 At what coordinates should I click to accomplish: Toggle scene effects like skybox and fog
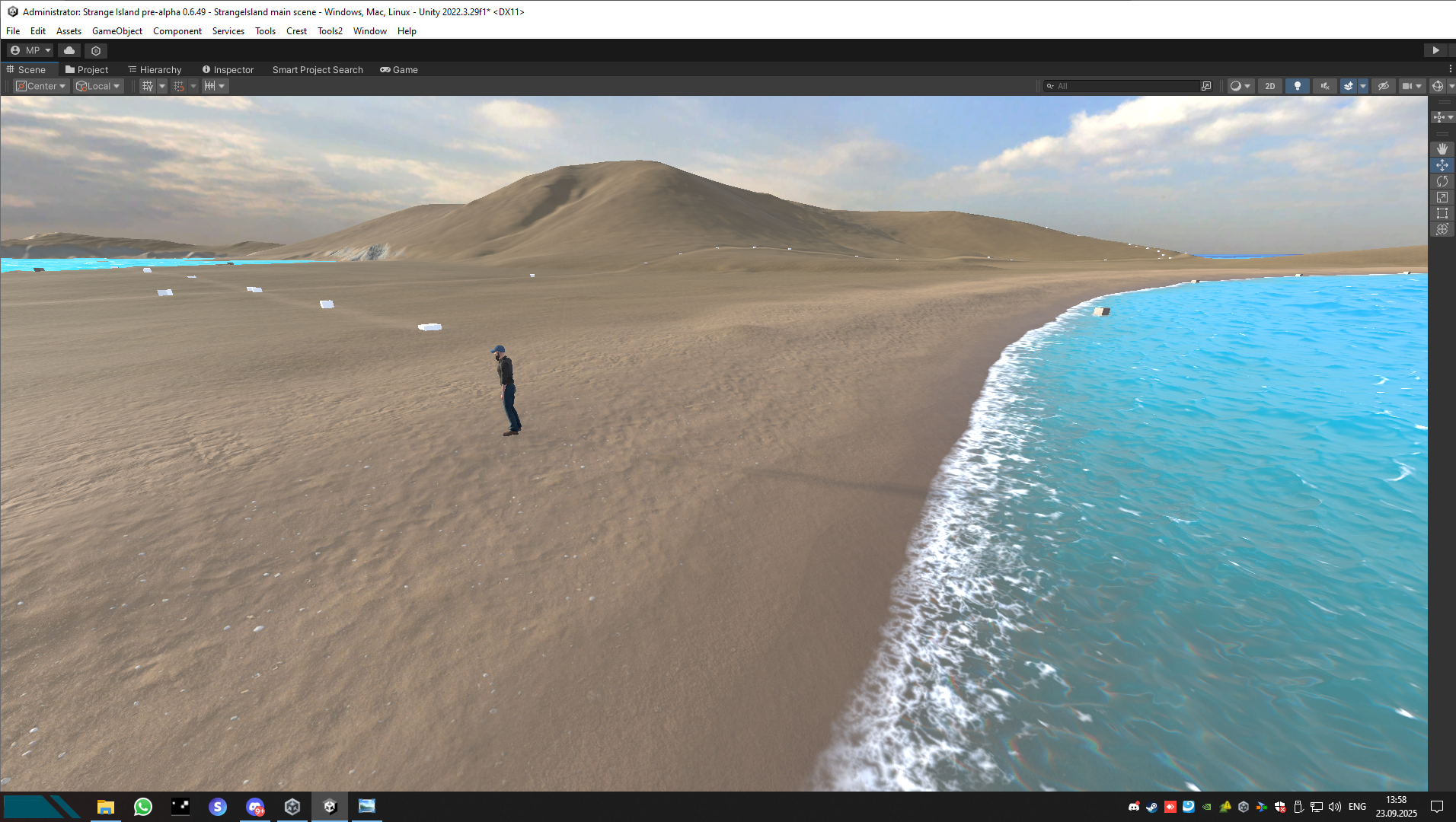(x=1349, y=86)
